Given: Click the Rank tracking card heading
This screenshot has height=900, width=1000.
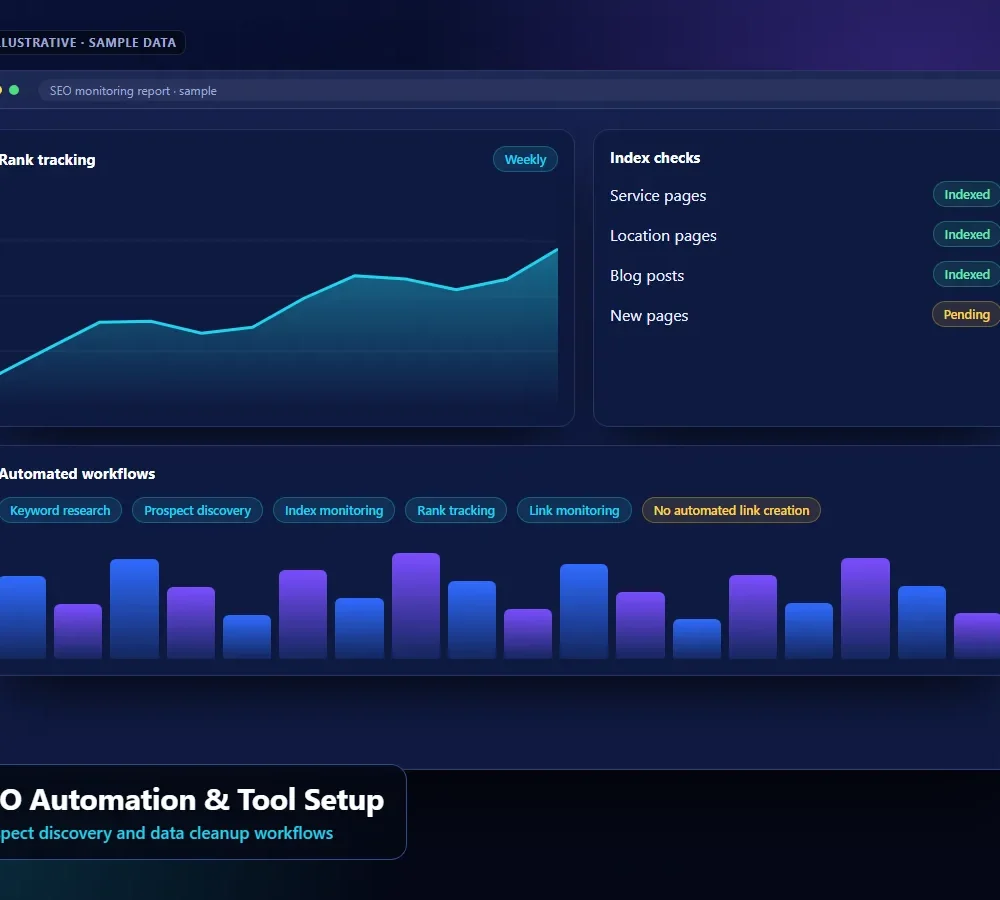Looking at the screenshot, I should click(x=47, y=160).
